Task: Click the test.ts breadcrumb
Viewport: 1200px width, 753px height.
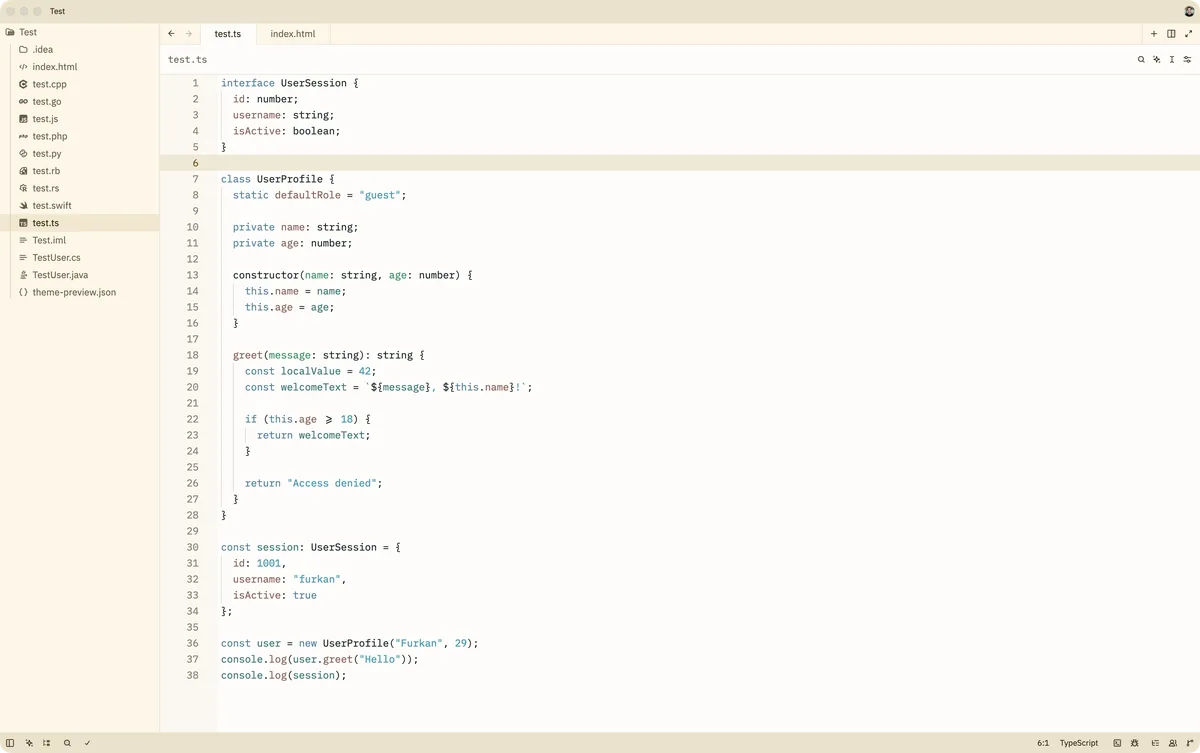Action: coord(188,60)
